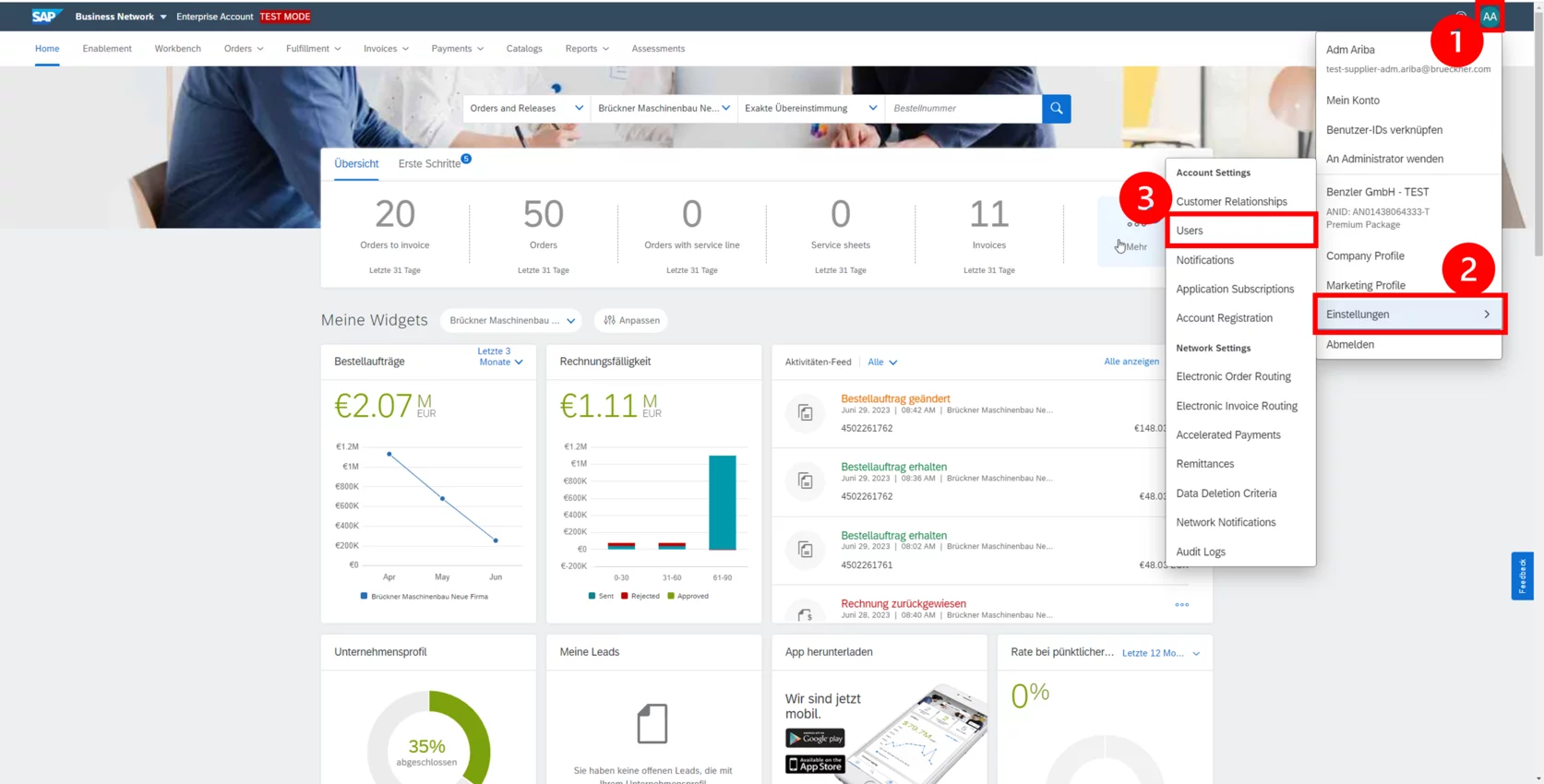Click the 11 Invoices tile
The width and height of the screenshot is (1544, 784).
click(989, 233)
